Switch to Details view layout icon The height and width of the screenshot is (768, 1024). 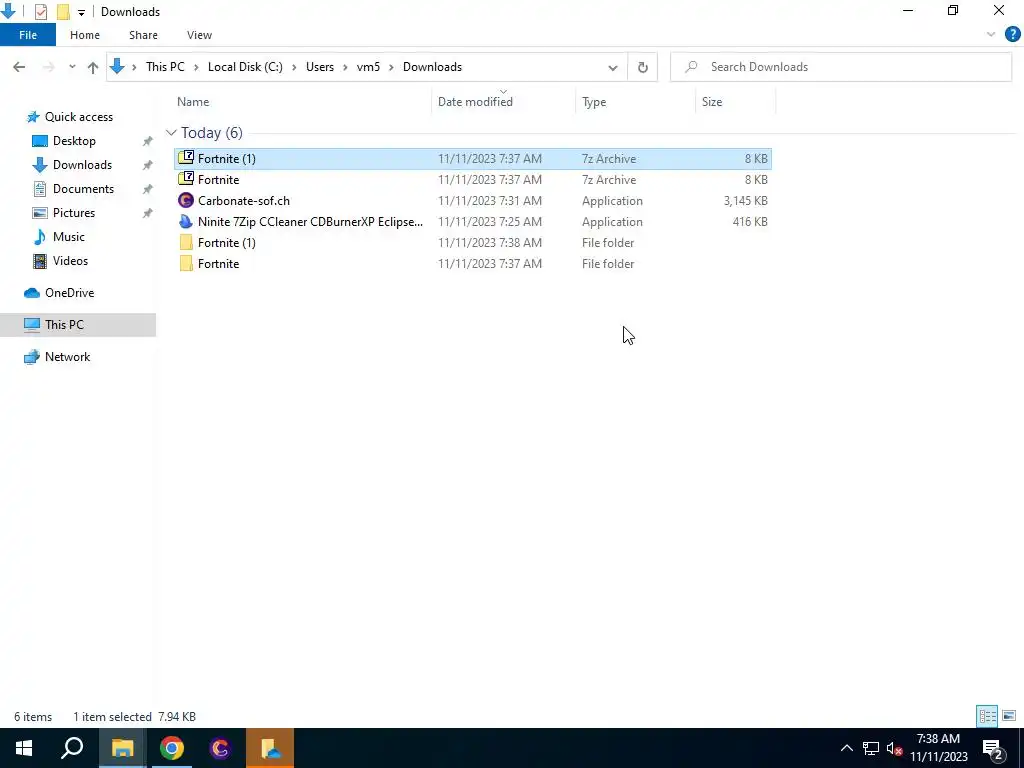[987, 716]
